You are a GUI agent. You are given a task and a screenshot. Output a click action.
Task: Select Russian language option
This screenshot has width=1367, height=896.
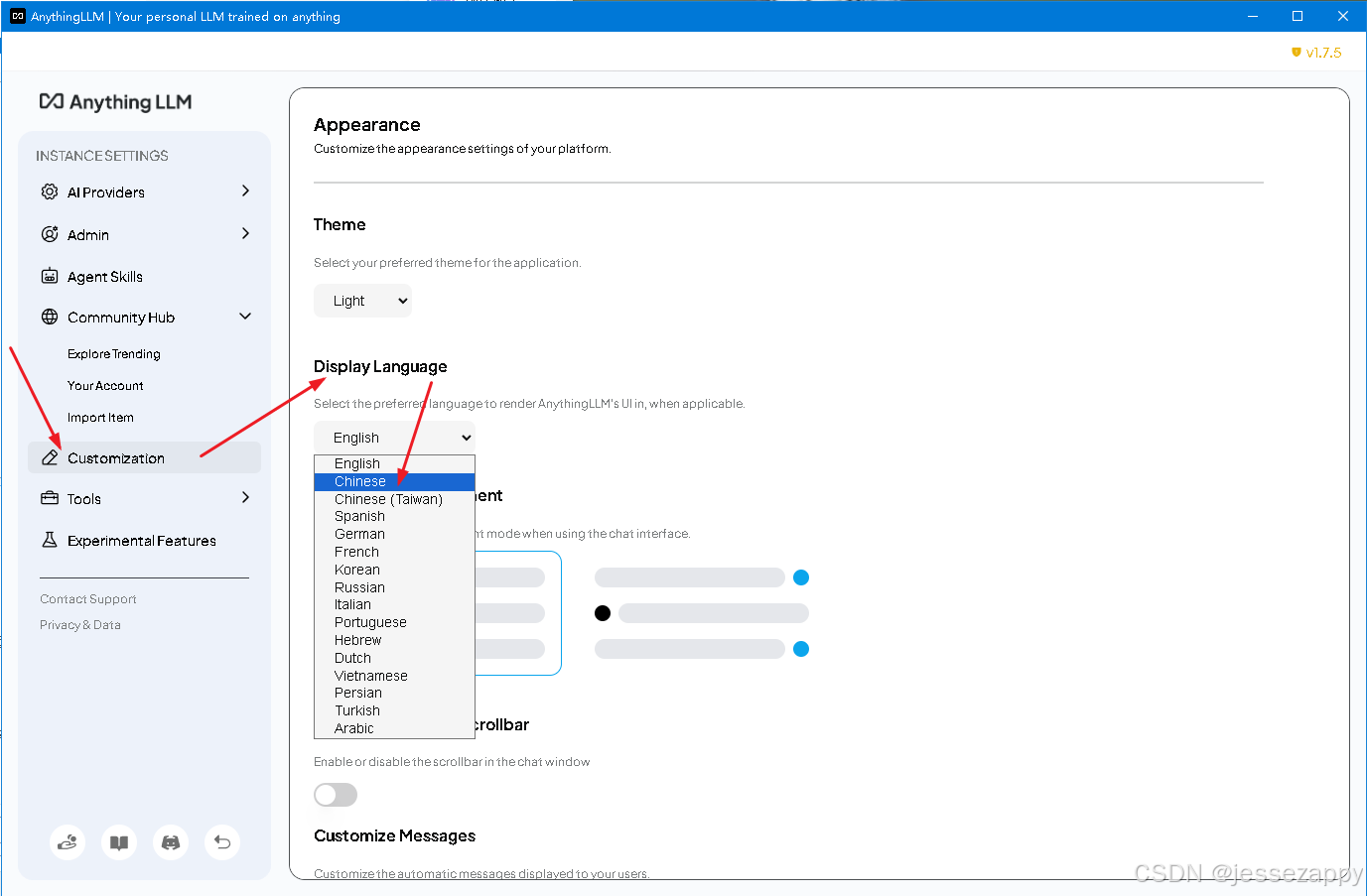394,587
